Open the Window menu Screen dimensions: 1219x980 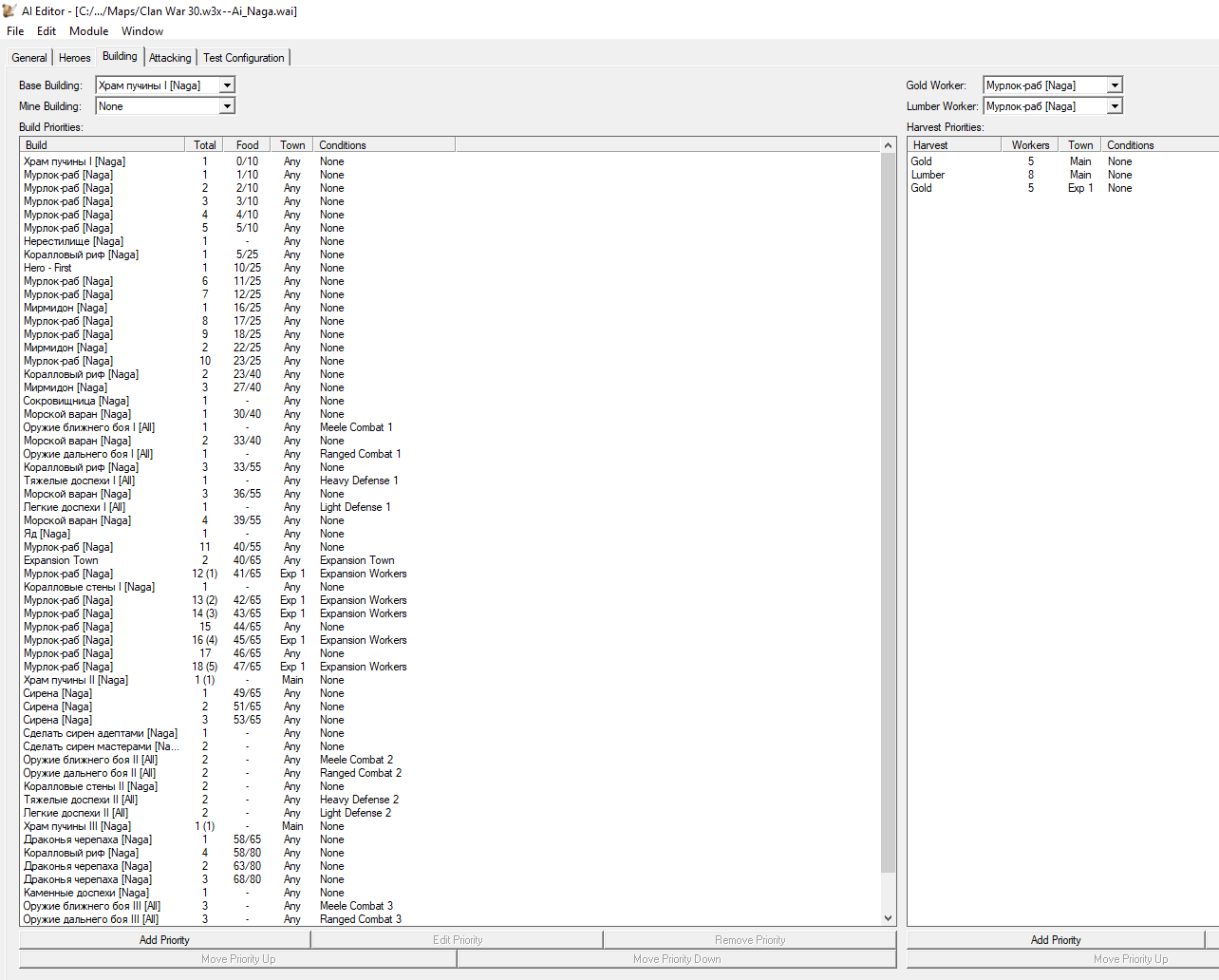[x=142, y=31]
